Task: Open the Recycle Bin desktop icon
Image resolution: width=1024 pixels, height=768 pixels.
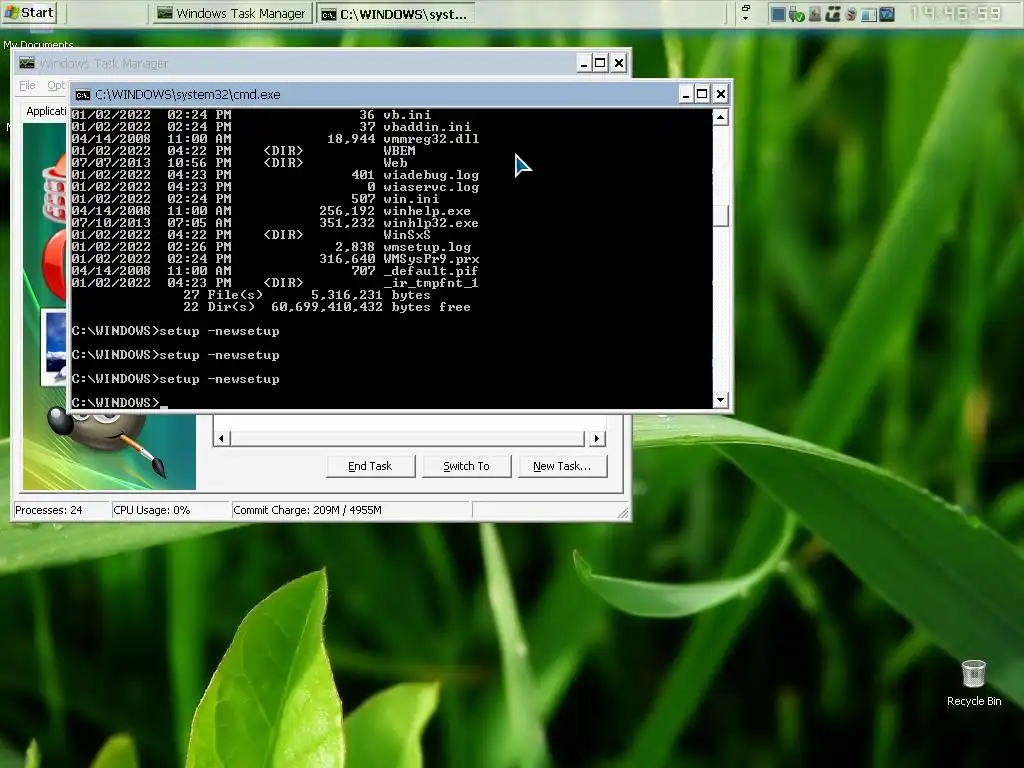Action: point(974,683)
